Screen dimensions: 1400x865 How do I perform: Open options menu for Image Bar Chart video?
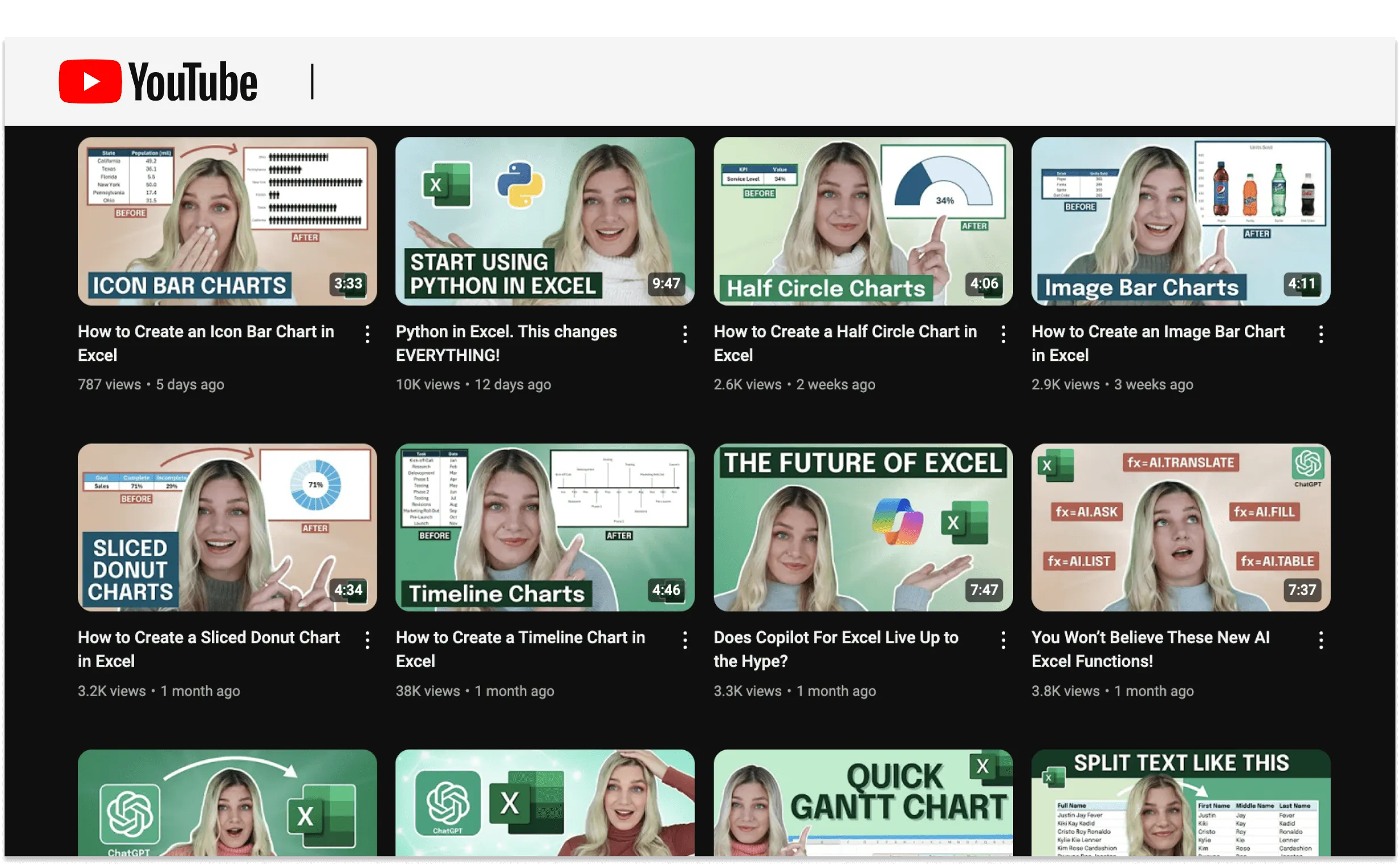(1322, 334)
